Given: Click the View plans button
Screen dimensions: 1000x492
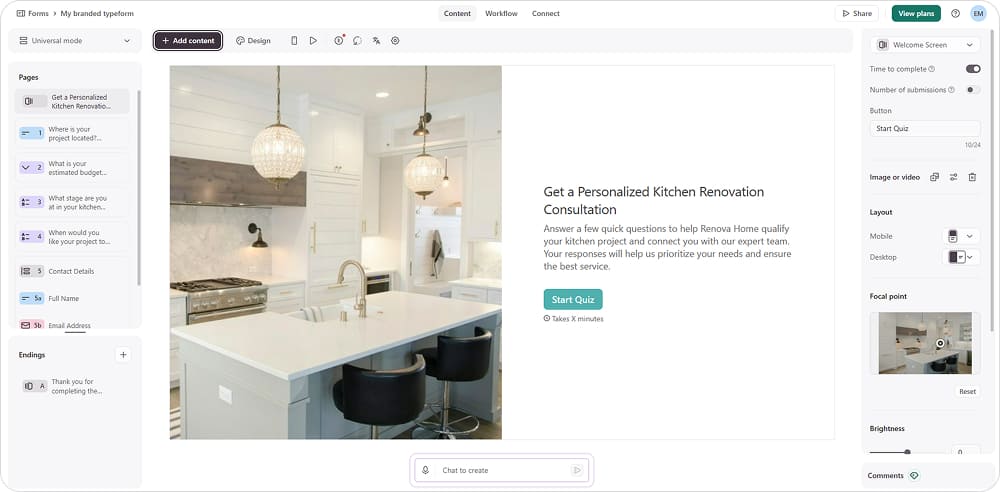Looking at the screenshot, I should coord(916,13).
